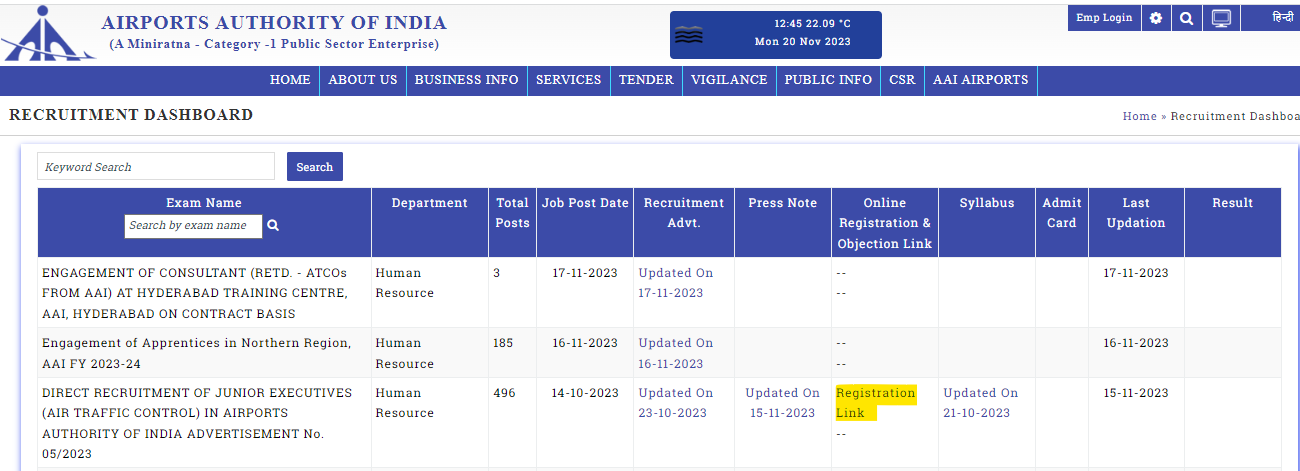The image size is (1300, 471).
Task: Click the Airports Authority of India logo
Action: [47, 34]
